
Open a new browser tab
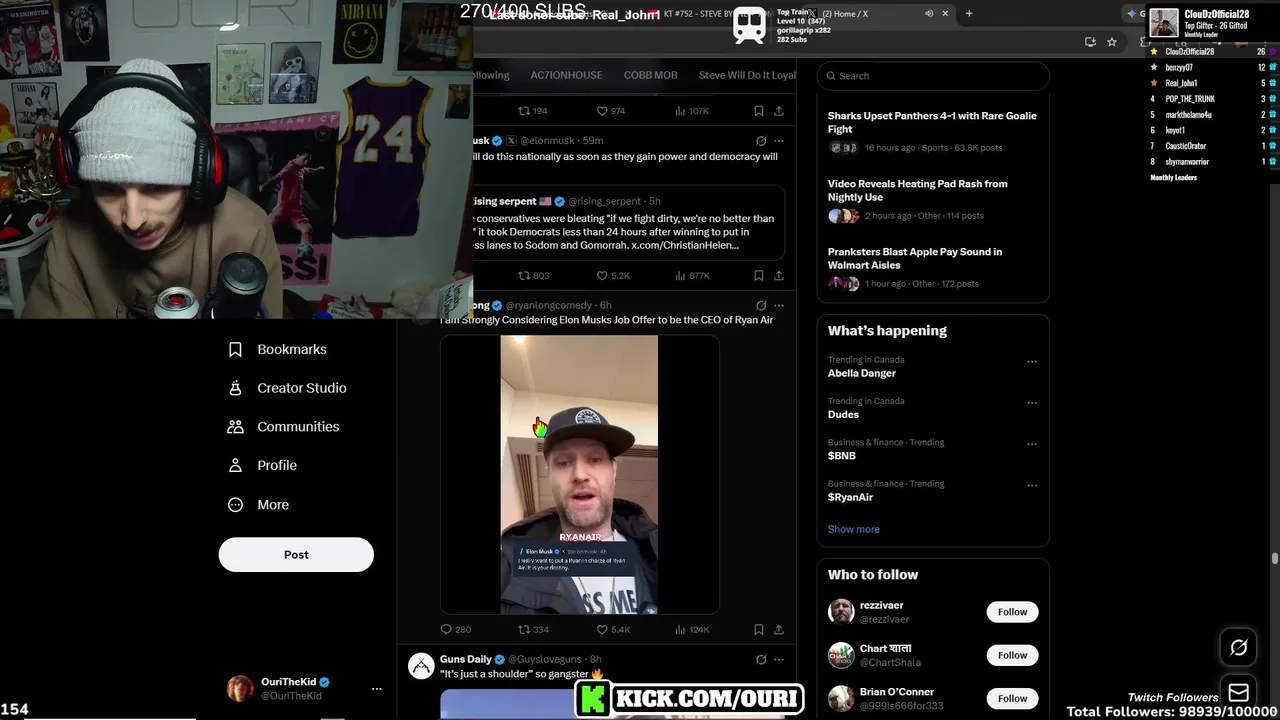click(x=968, y=14)
